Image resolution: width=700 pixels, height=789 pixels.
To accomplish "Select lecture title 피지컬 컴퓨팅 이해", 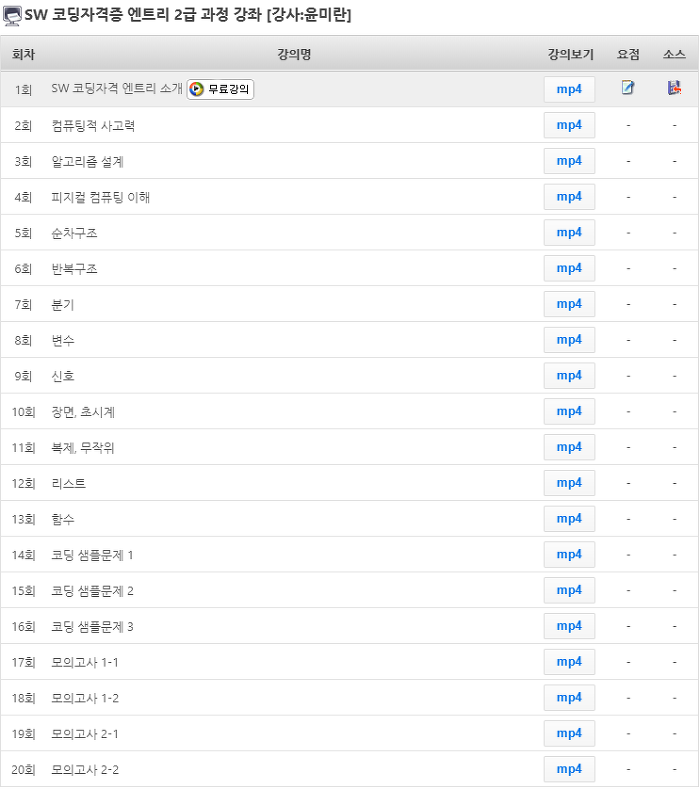I will click(101, 197).
